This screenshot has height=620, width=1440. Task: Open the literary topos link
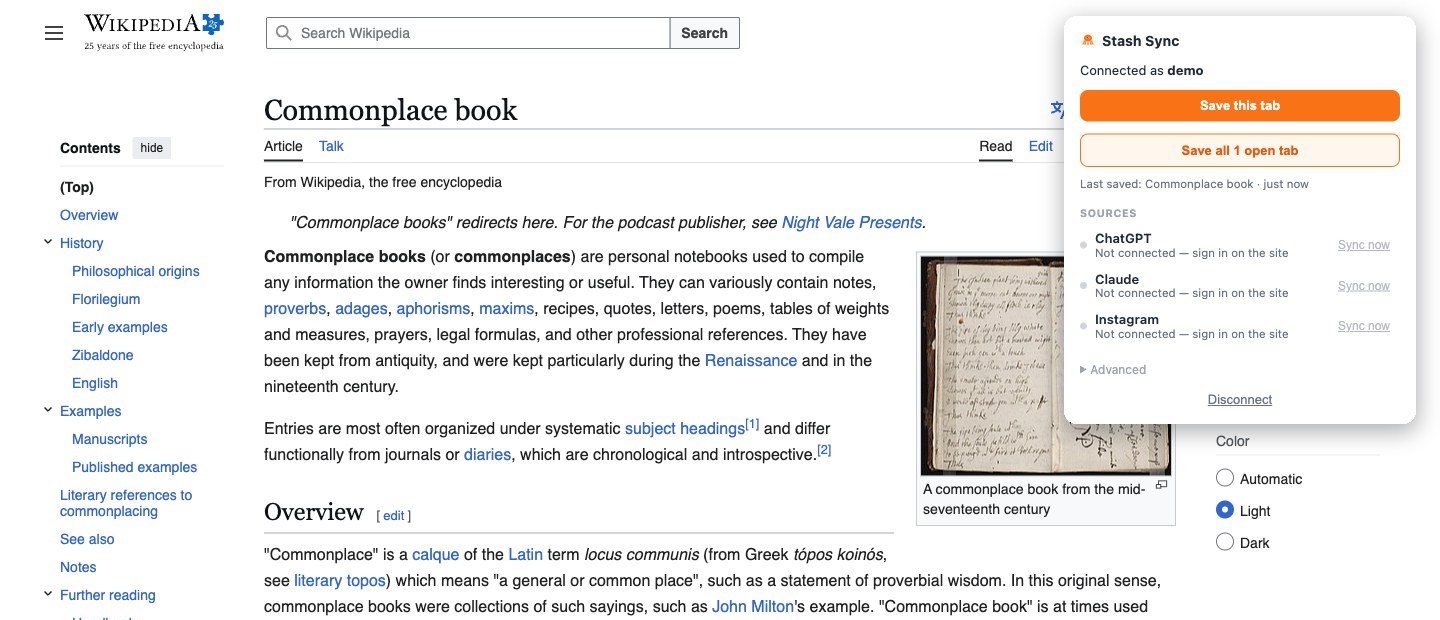pos(341,580)
